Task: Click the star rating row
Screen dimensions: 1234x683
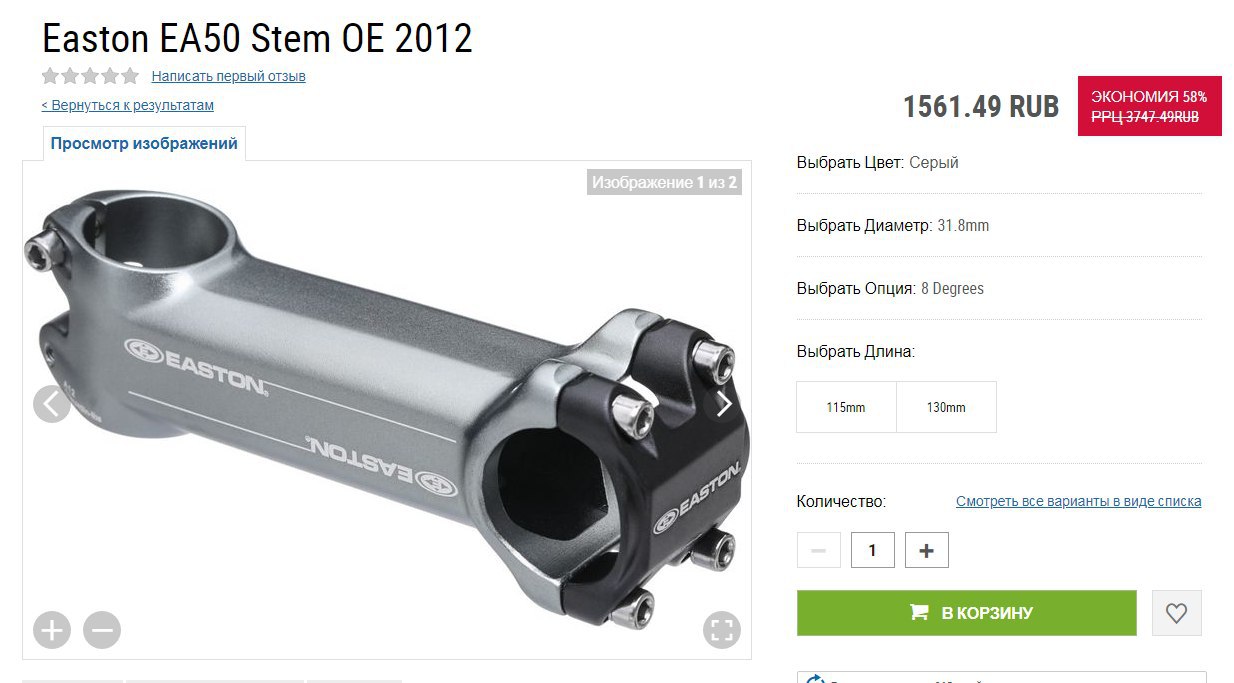Action: [90, 76]
